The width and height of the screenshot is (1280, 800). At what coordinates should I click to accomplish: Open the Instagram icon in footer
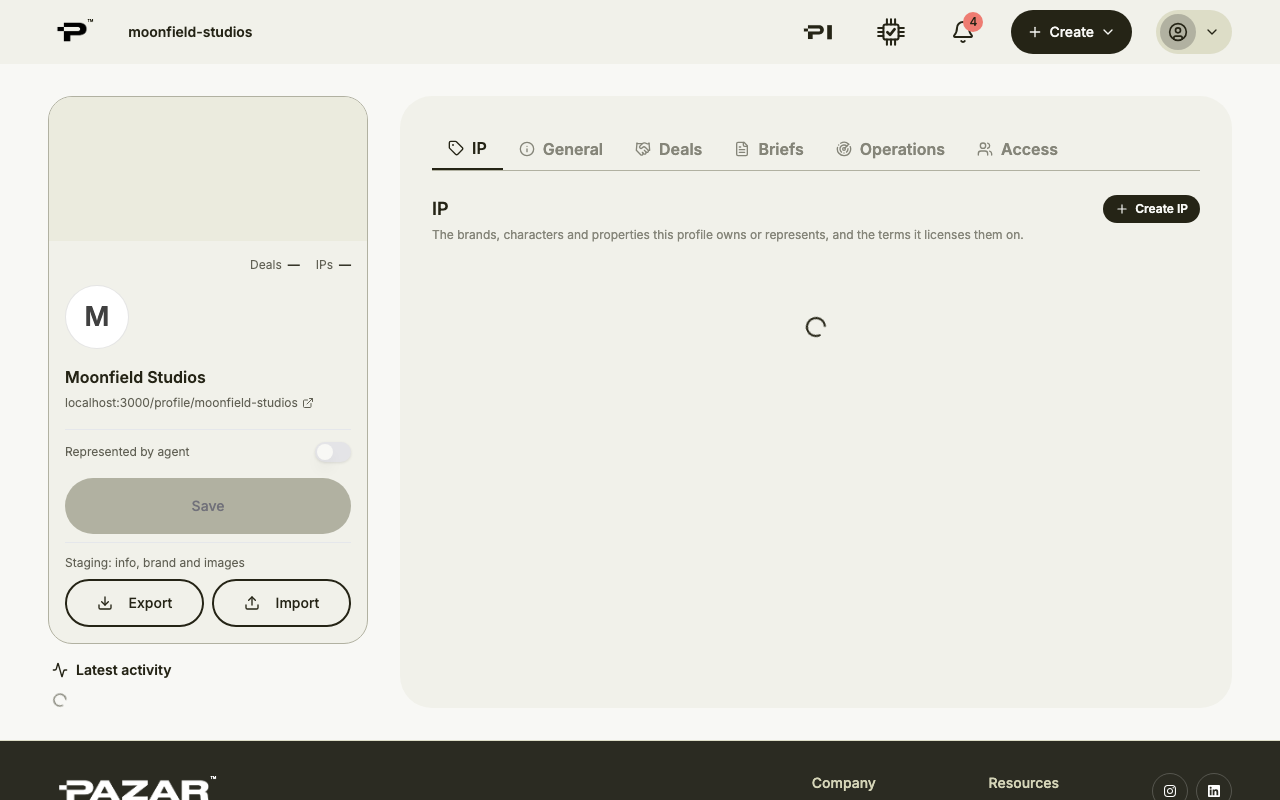(1170, 790)
